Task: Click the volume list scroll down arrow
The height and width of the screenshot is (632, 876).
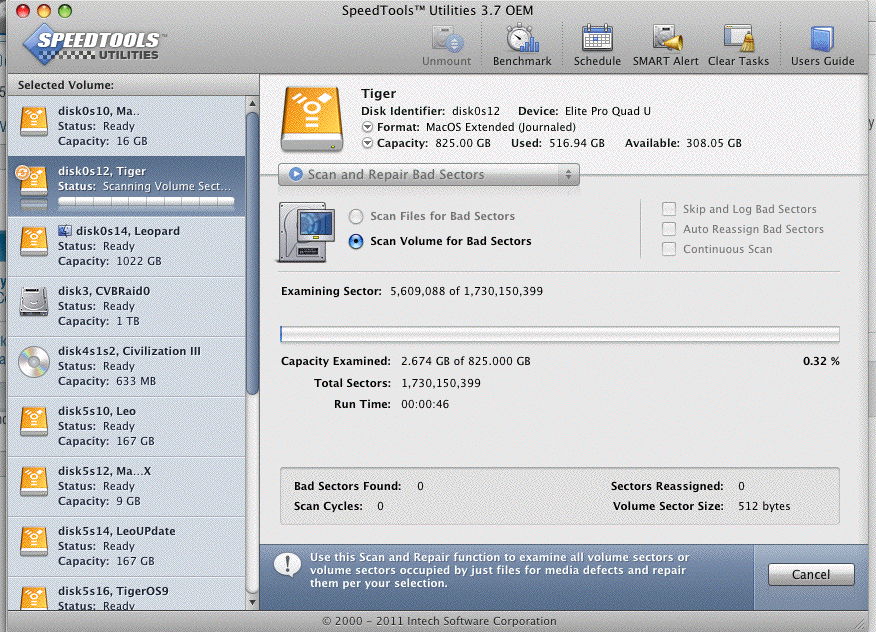Action: click(x=252, y=602)
